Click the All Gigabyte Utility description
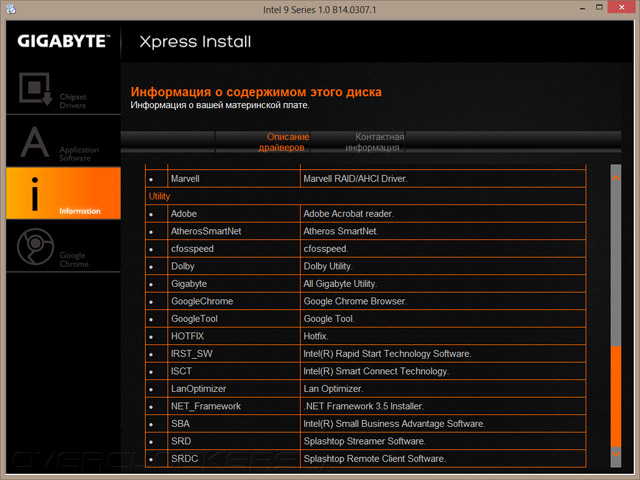 pyautogui.click(x=340, y=284)
